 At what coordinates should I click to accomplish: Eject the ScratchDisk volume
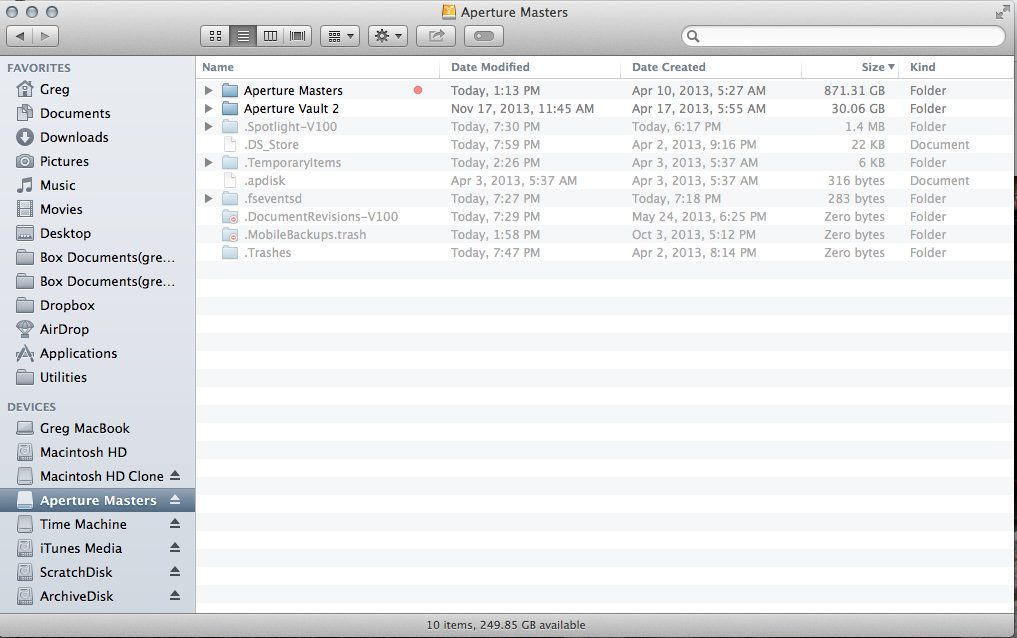coord(175,572)
